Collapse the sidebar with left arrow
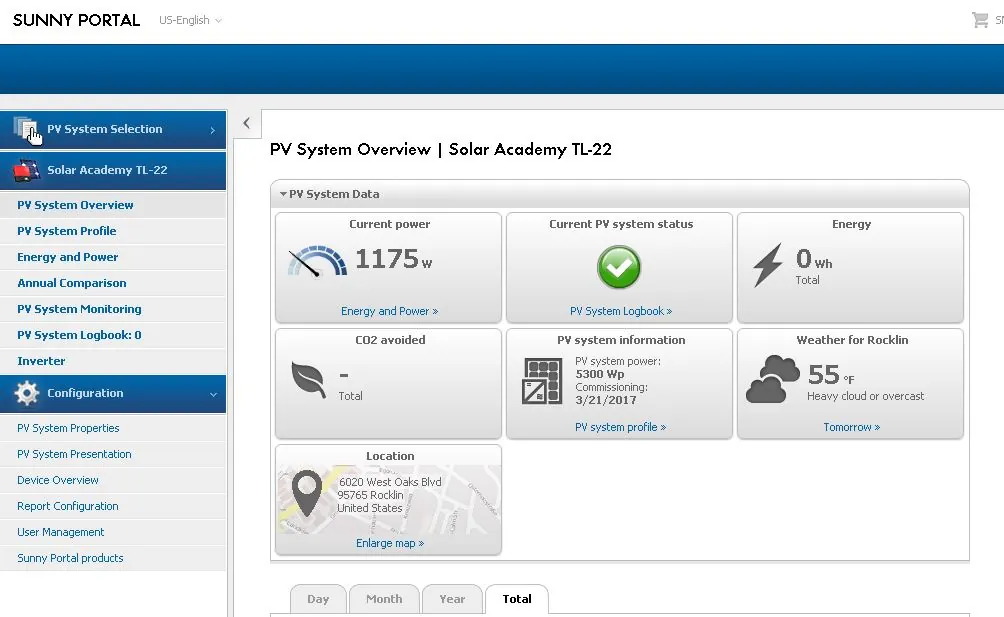 point(247,124)
